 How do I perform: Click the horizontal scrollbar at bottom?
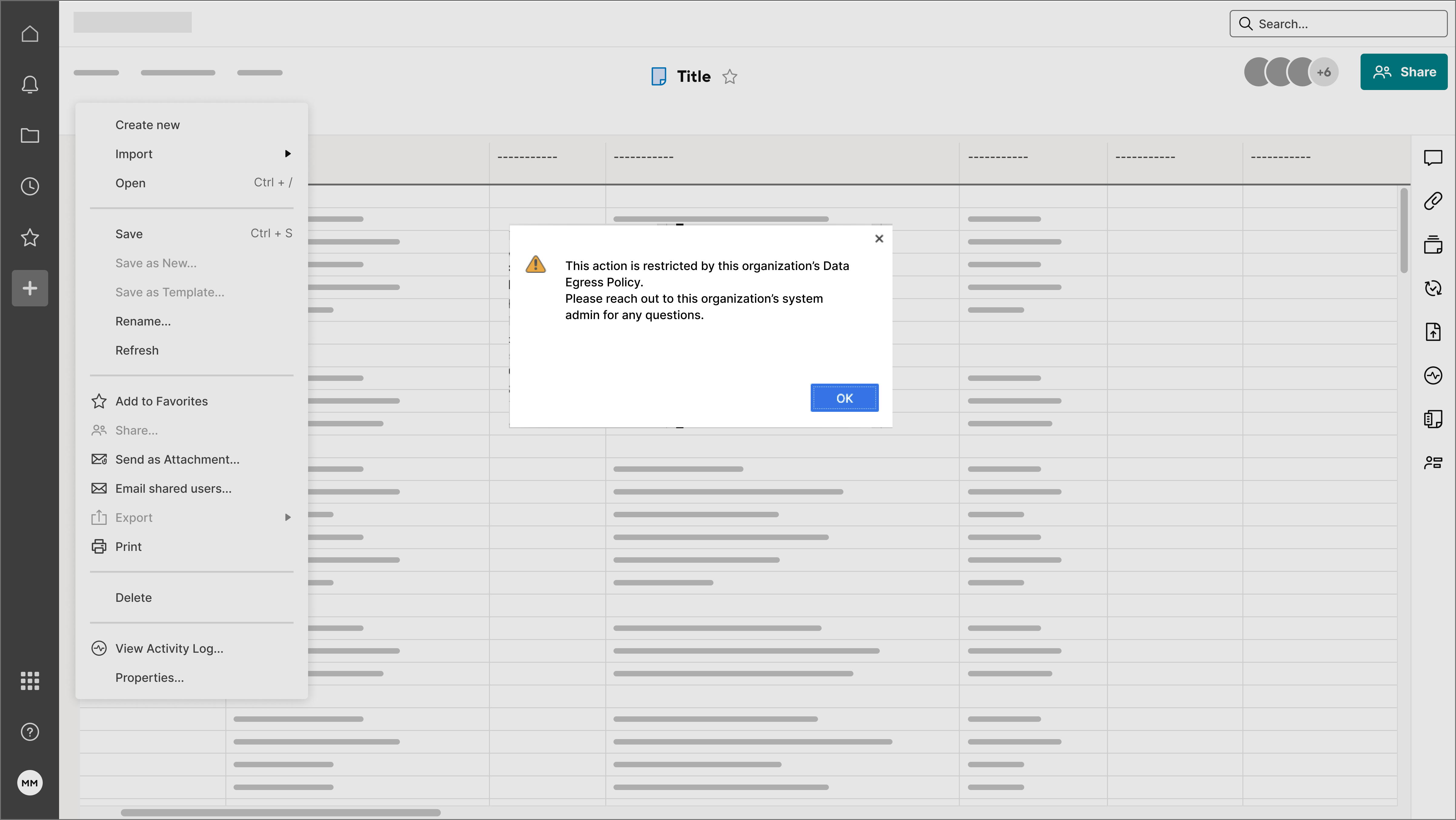click(280, 813)
